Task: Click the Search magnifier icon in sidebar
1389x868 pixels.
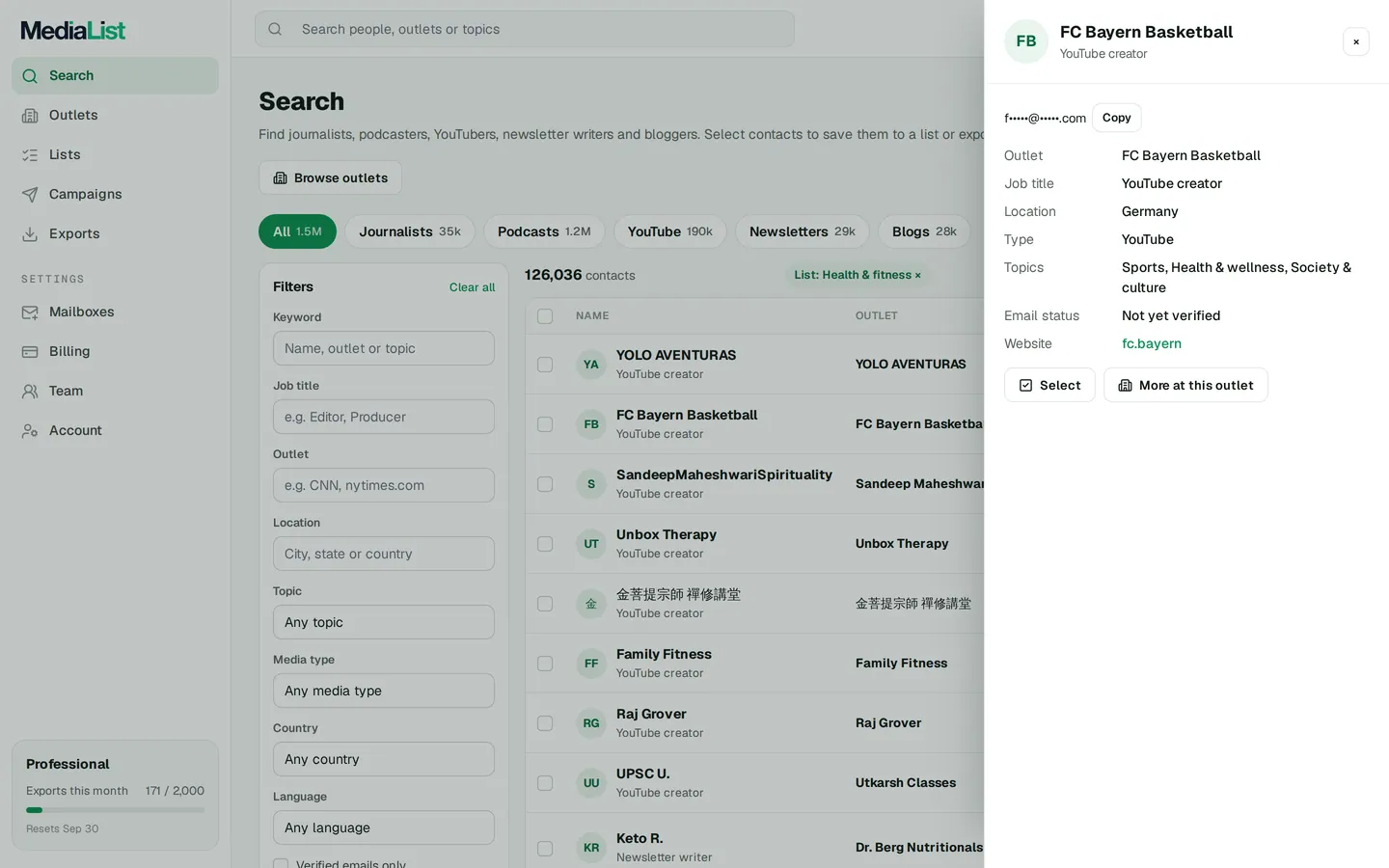Action: 30,75
